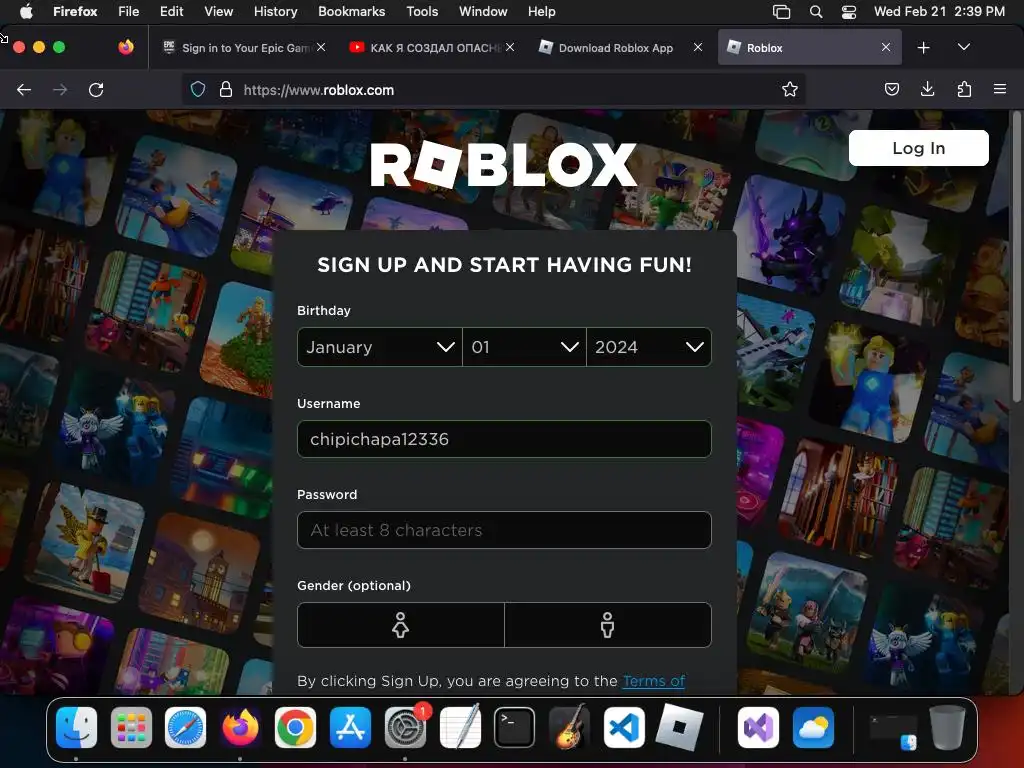Open Launchpad from the Dock

click(x=131, y=728)
